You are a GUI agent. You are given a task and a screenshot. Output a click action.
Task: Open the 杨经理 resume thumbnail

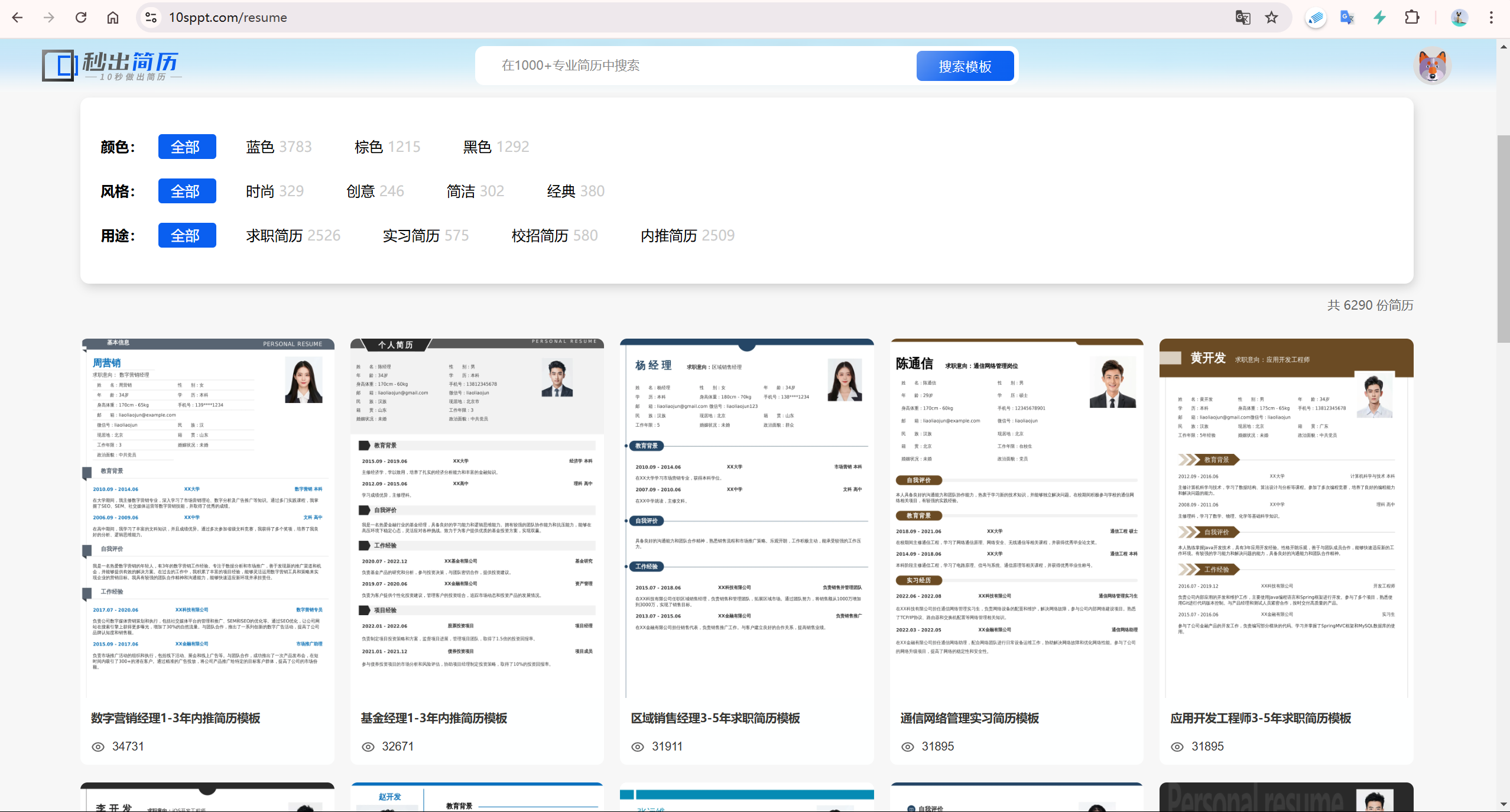point(747,518)
